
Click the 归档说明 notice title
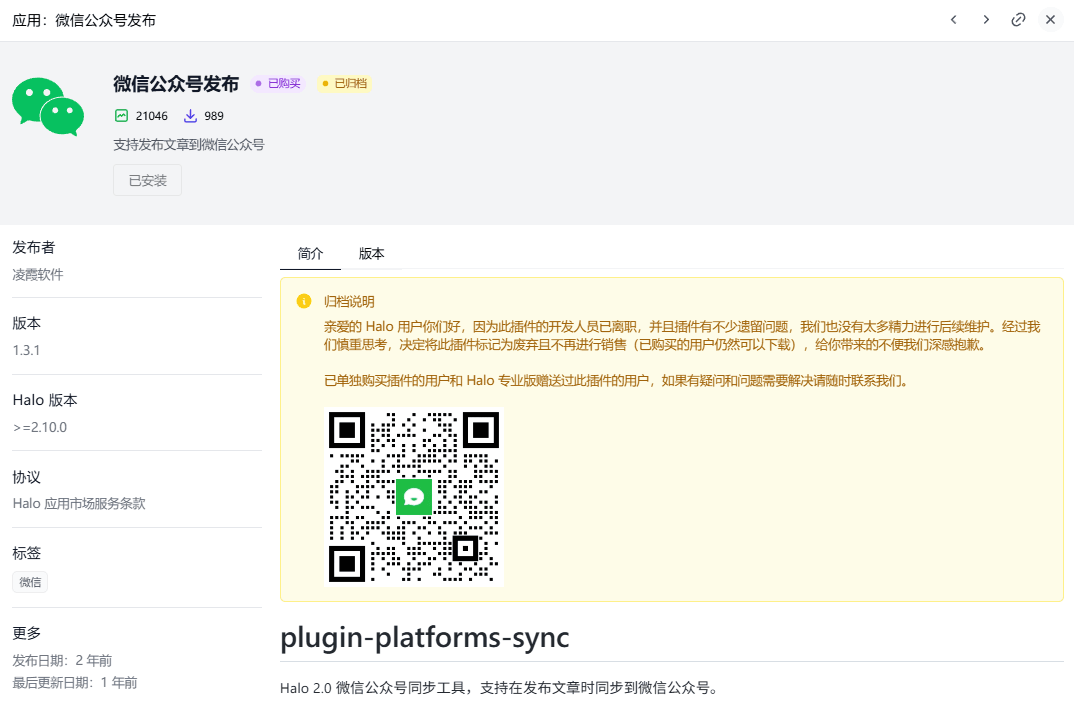point(349,301)
